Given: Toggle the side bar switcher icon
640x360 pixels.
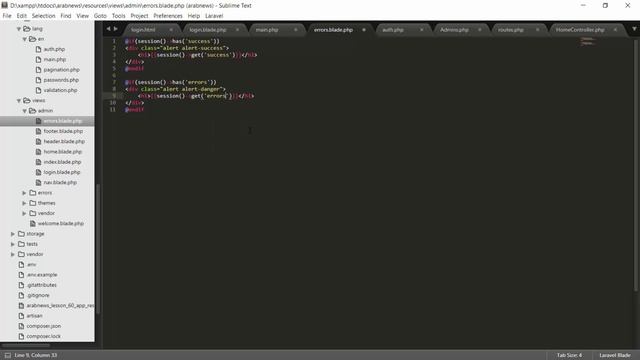Looking at the screenshot, I should (x=8, y=355).
